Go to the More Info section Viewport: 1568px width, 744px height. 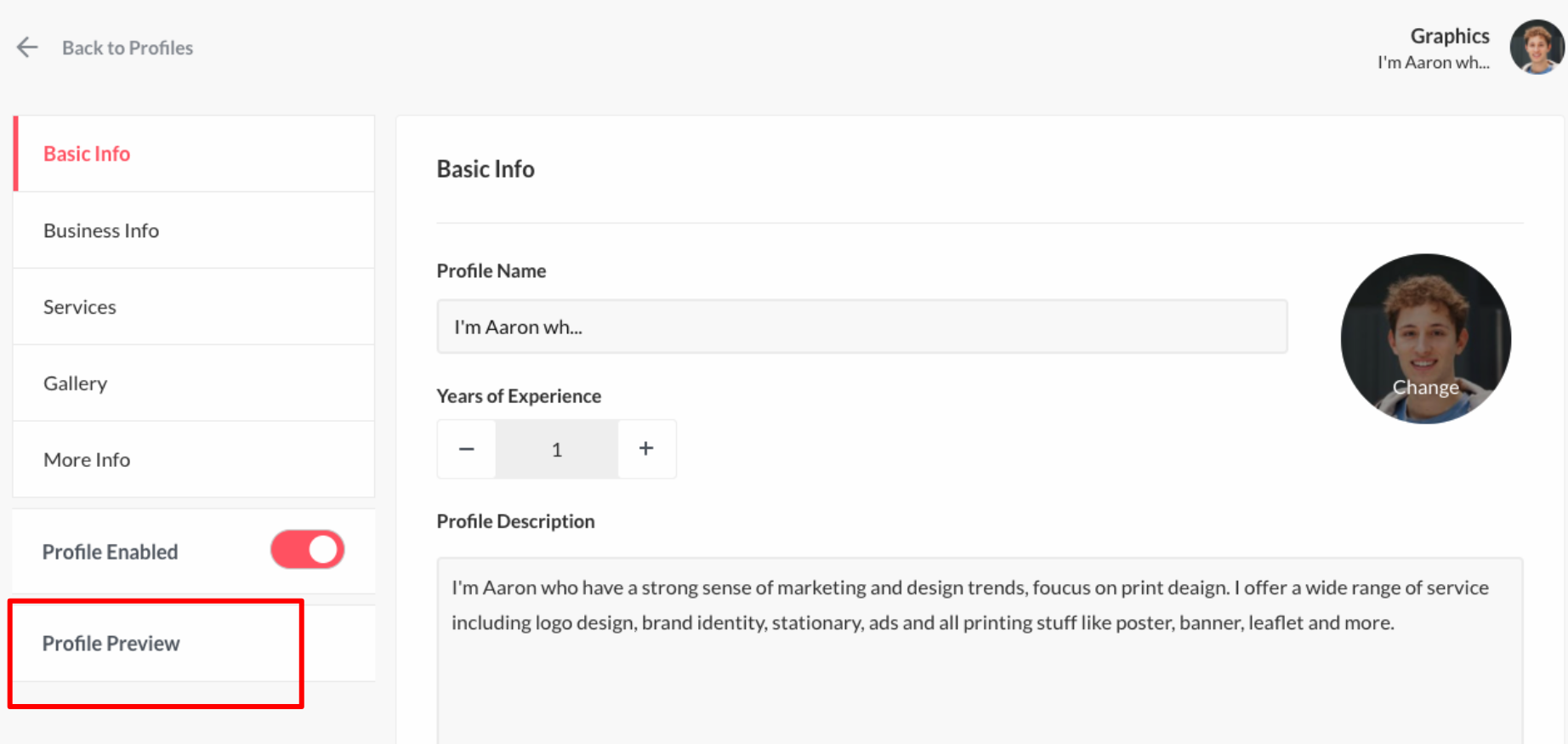click(194, 460)
